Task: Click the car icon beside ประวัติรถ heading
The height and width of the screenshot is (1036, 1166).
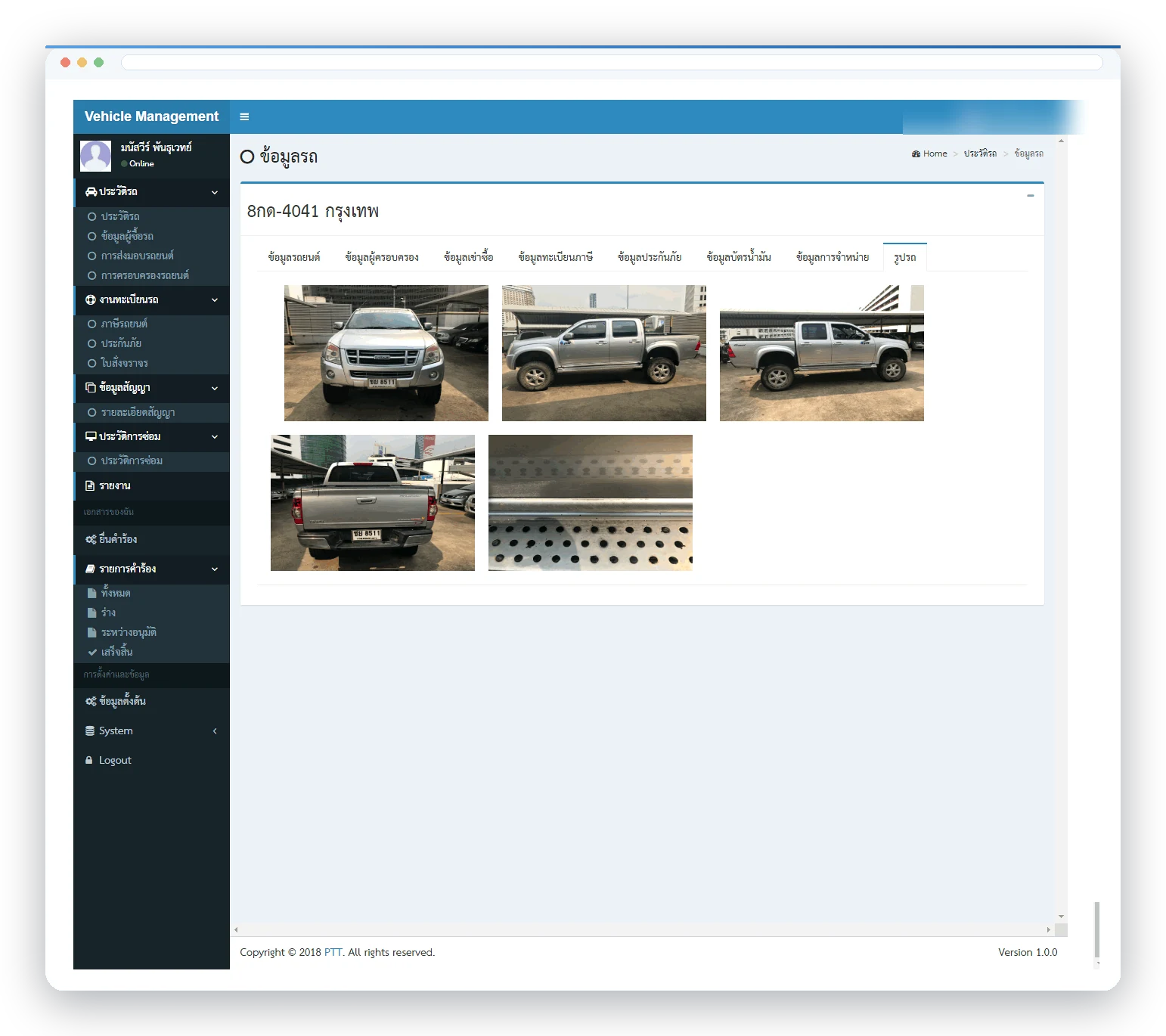Action: [x=91, y=192]
